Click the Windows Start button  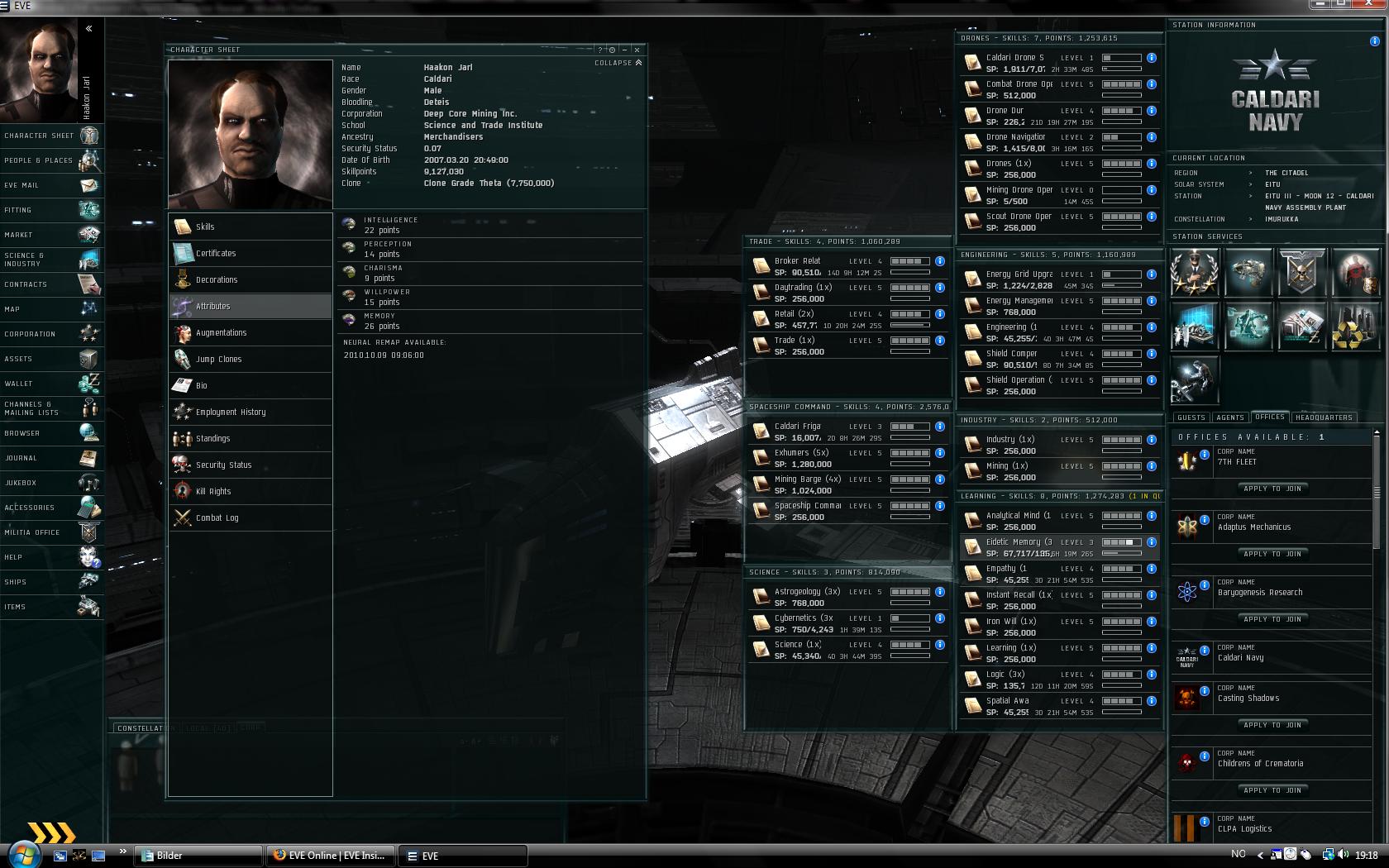(x=22, y=854)
